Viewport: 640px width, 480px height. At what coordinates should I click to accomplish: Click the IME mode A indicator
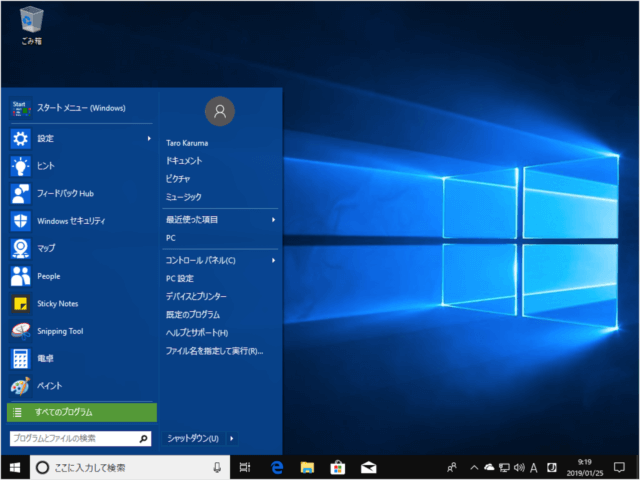533,467
